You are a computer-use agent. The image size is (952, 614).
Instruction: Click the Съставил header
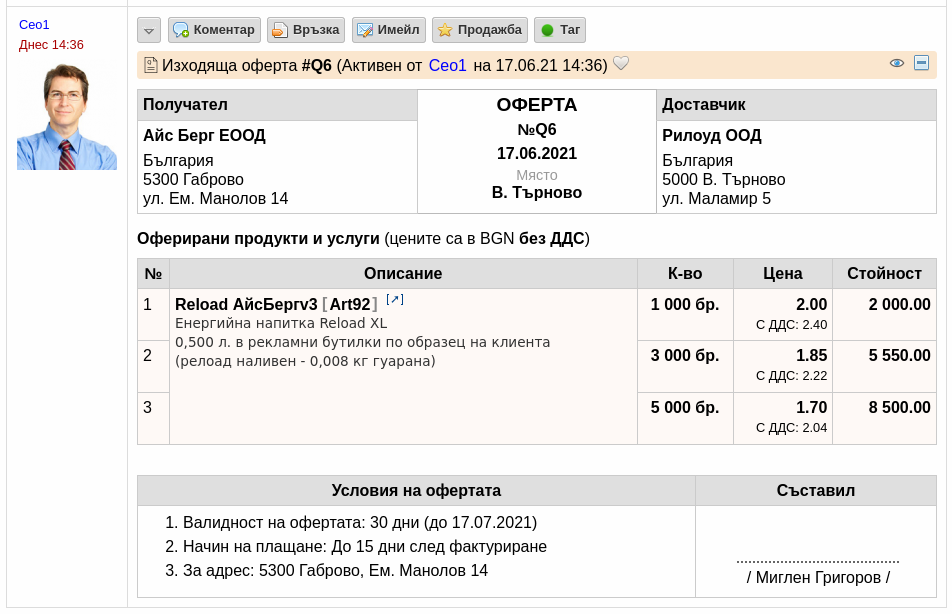[815, 491]
